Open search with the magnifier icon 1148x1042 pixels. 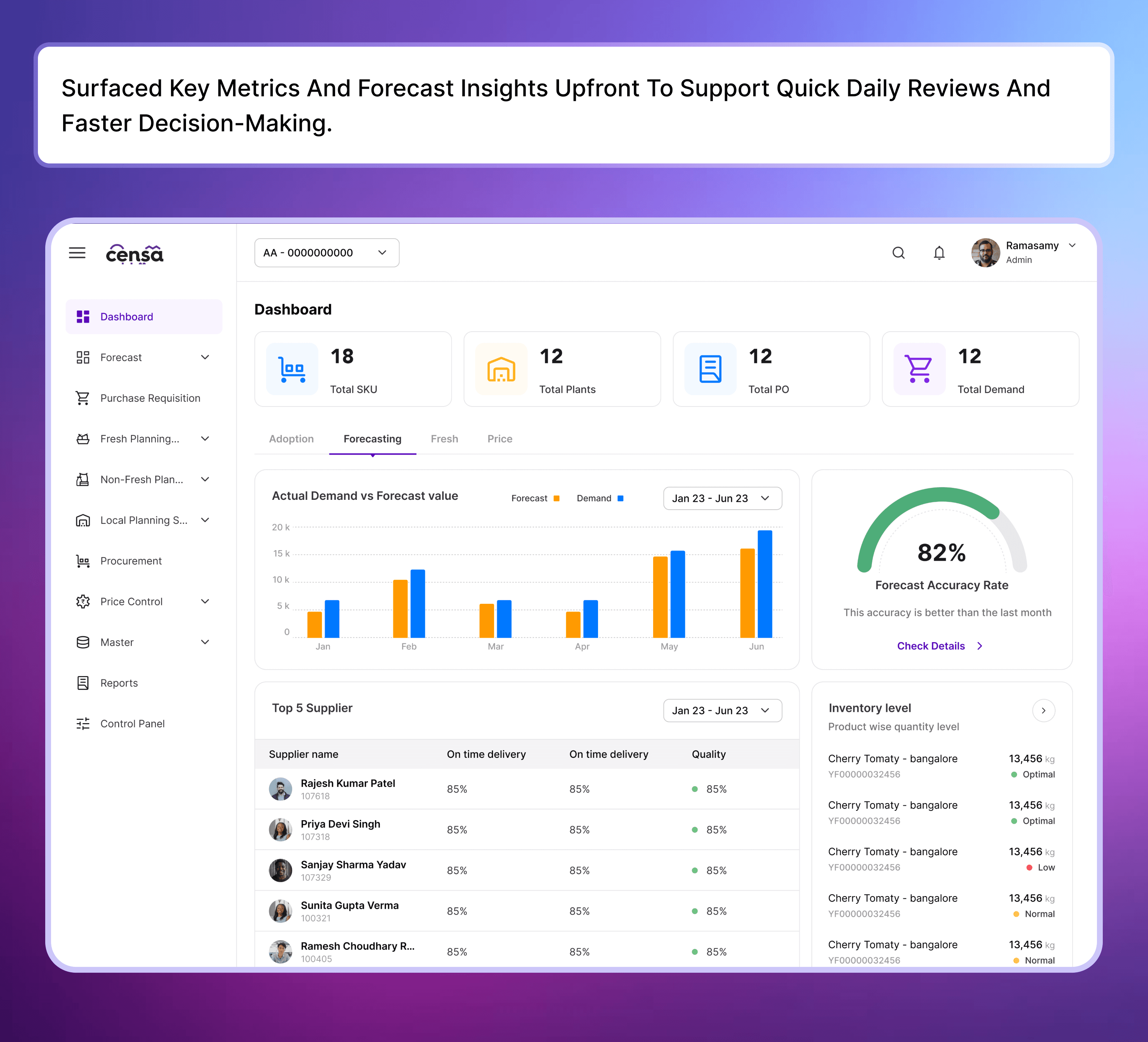(x=898, y=252)
